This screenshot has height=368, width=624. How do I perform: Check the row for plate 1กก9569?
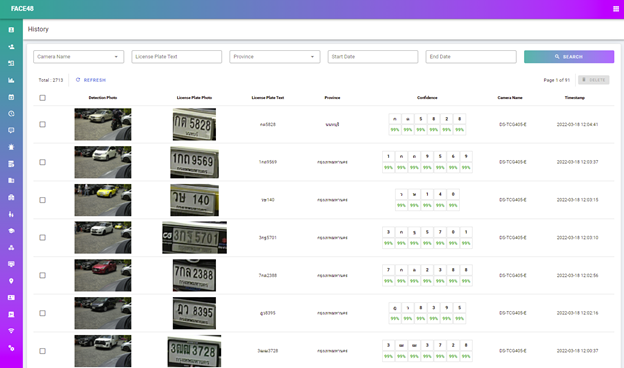pos(43,162)
